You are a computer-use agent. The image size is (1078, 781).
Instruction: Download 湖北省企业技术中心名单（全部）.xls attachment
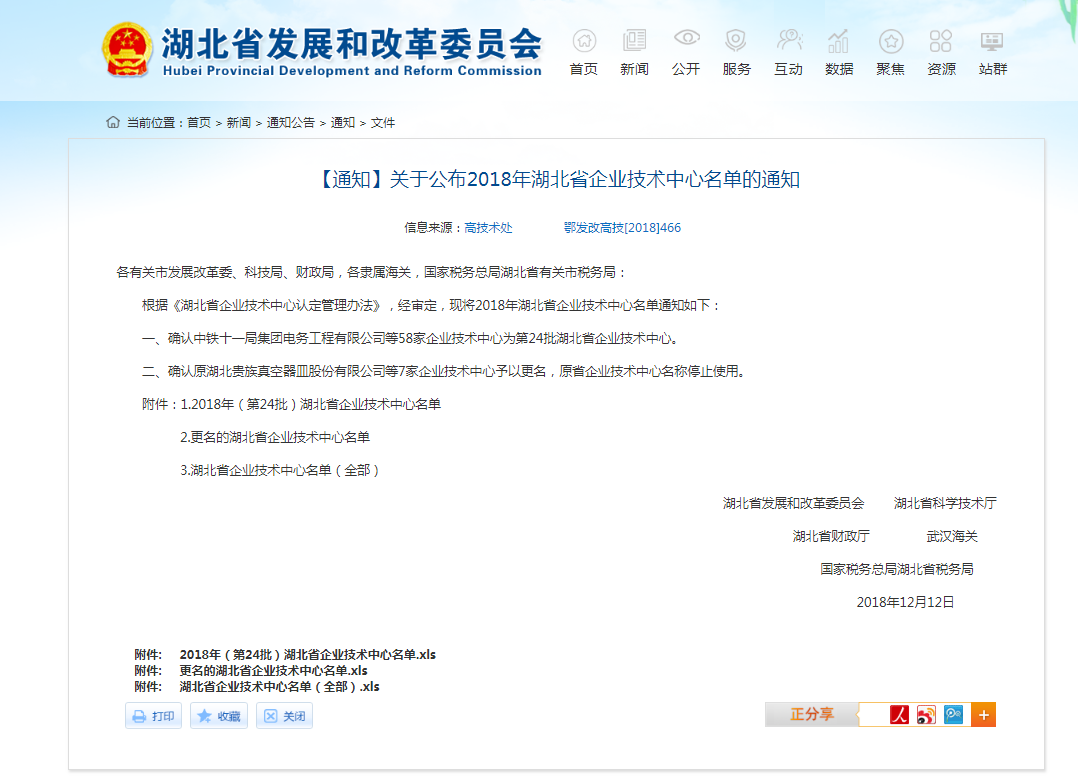pos(279,686)
